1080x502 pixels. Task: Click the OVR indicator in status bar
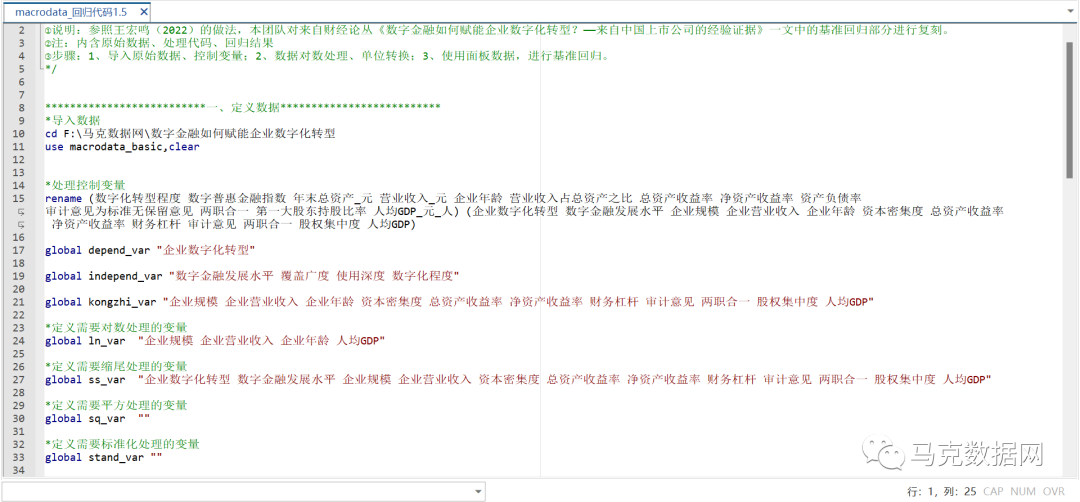tap(1054, 492)
